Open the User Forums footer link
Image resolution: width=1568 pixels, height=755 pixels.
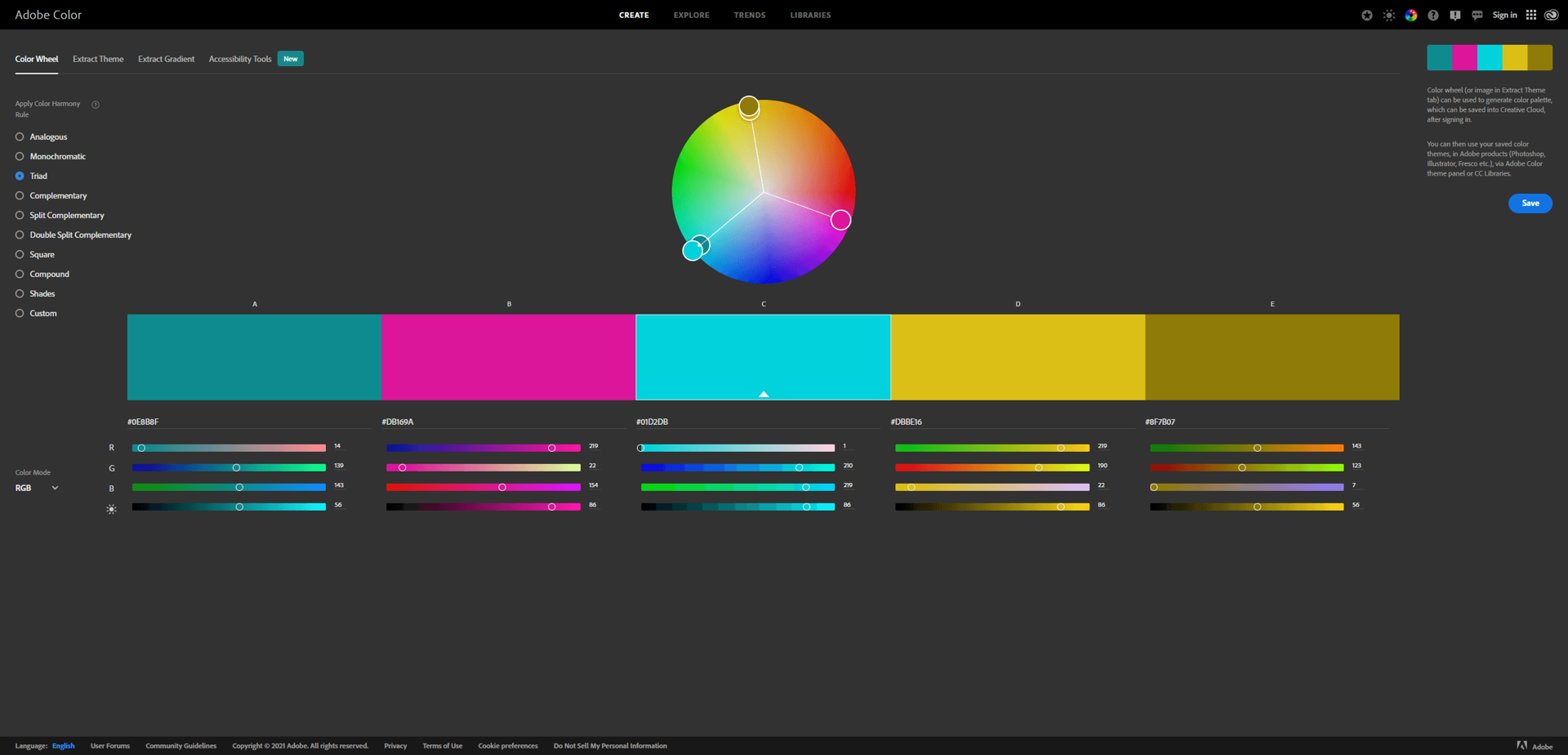click(109, 745)
